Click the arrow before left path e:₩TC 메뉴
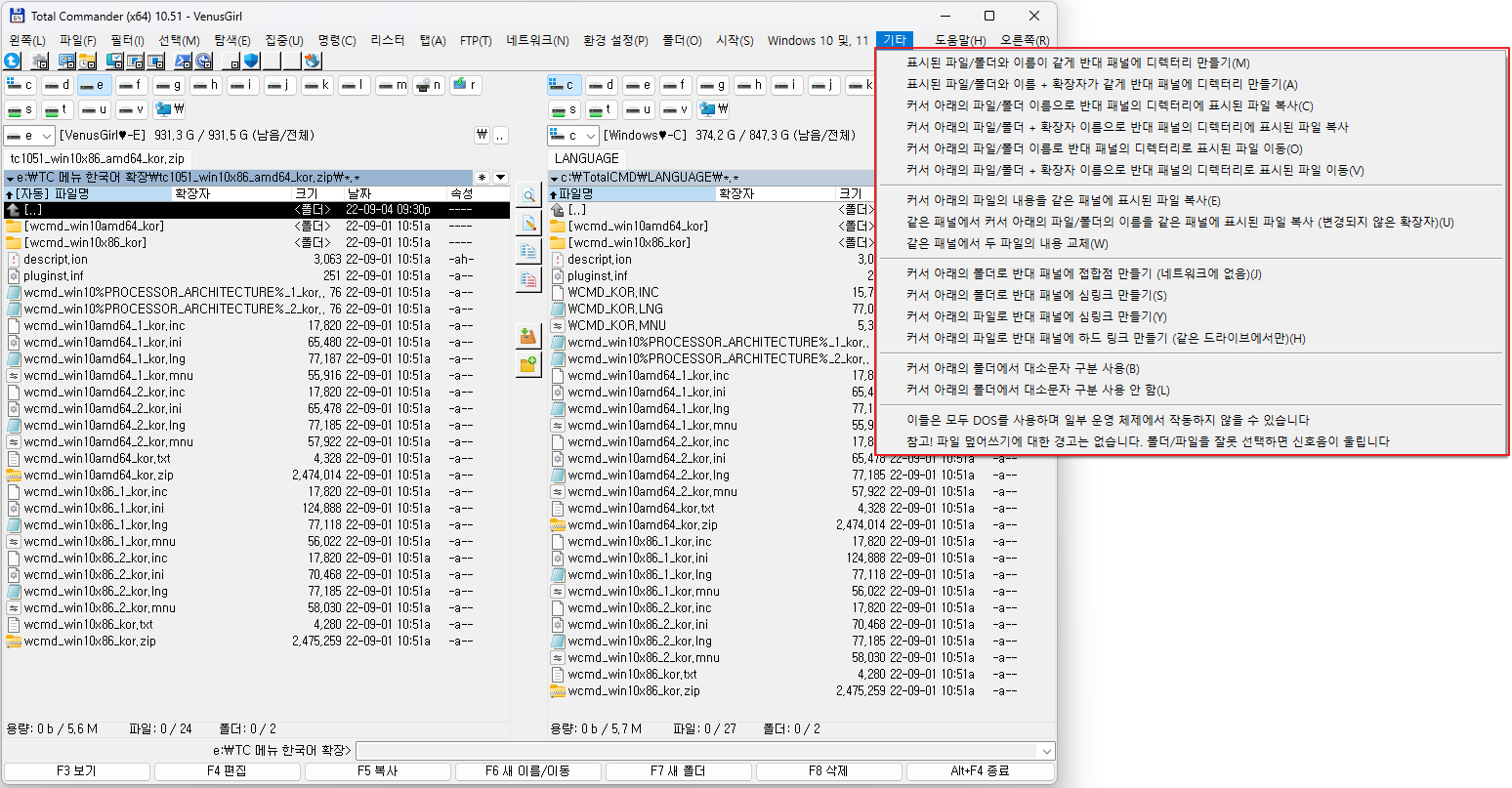The width and height of the screenshot is (1512, 788). 10,179
